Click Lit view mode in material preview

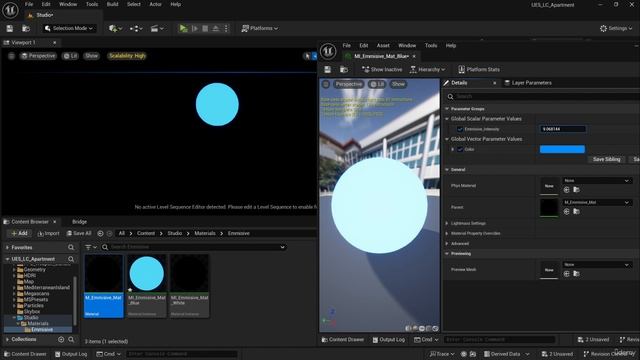(377, 84)
